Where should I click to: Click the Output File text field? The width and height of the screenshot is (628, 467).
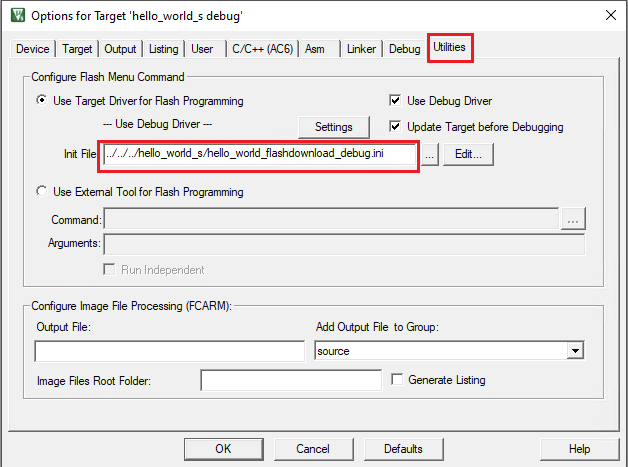point(169,351)
